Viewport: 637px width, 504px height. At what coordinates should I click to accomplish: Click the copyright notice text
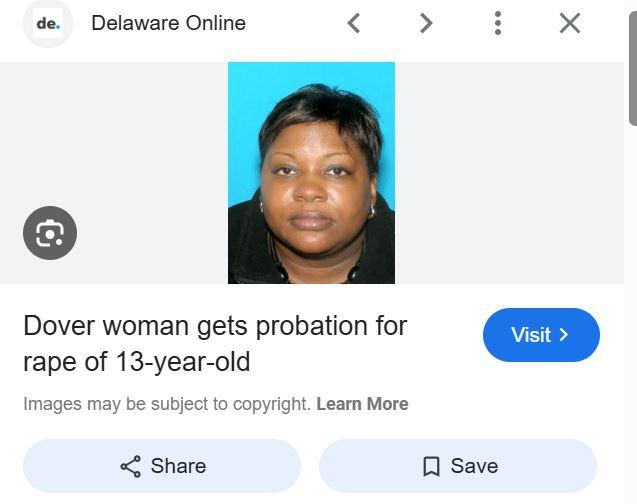coord(167,404)
